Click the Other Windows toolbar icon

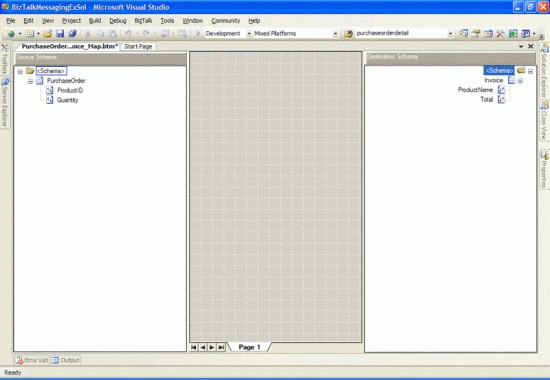coord(525,33)
